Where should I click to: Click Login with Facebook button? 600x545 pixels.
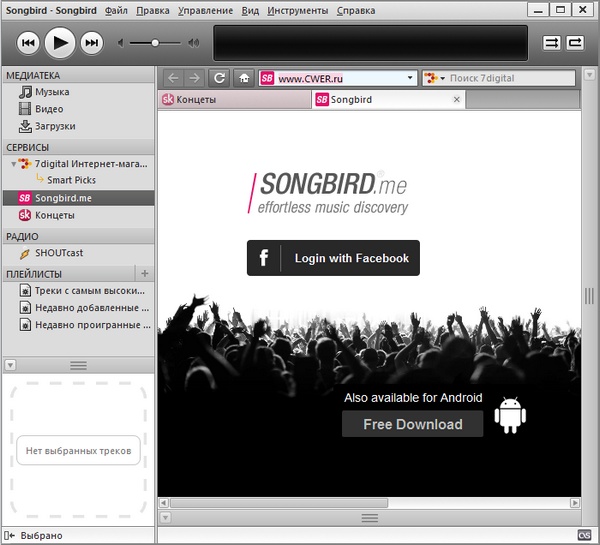click(x=333, y=258)
